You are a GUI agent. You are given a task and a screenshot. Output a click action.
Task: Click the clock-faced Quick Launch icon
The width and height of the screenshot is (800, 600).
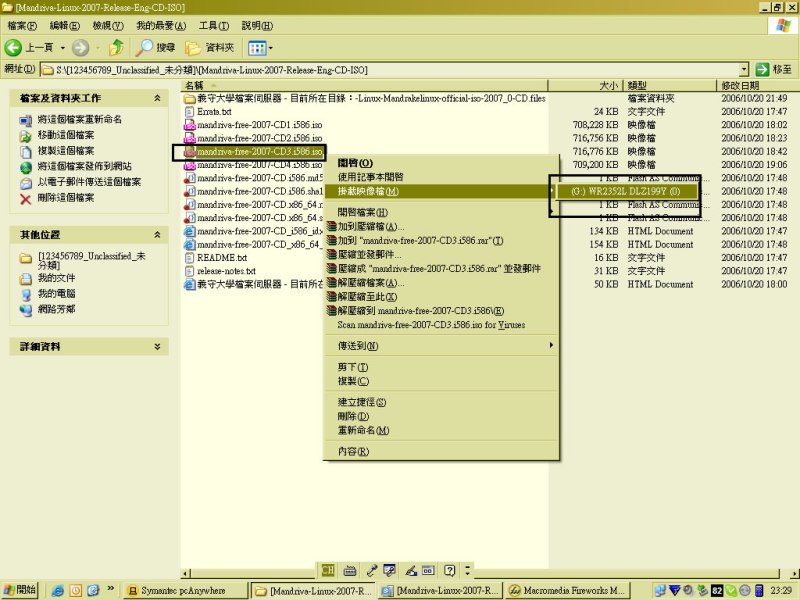tap(76, 590)
